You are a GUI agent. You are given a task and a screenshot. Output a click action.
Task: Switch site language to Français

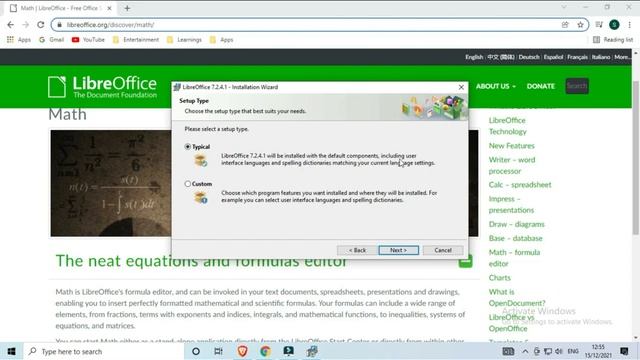click(x=577, y=57)
